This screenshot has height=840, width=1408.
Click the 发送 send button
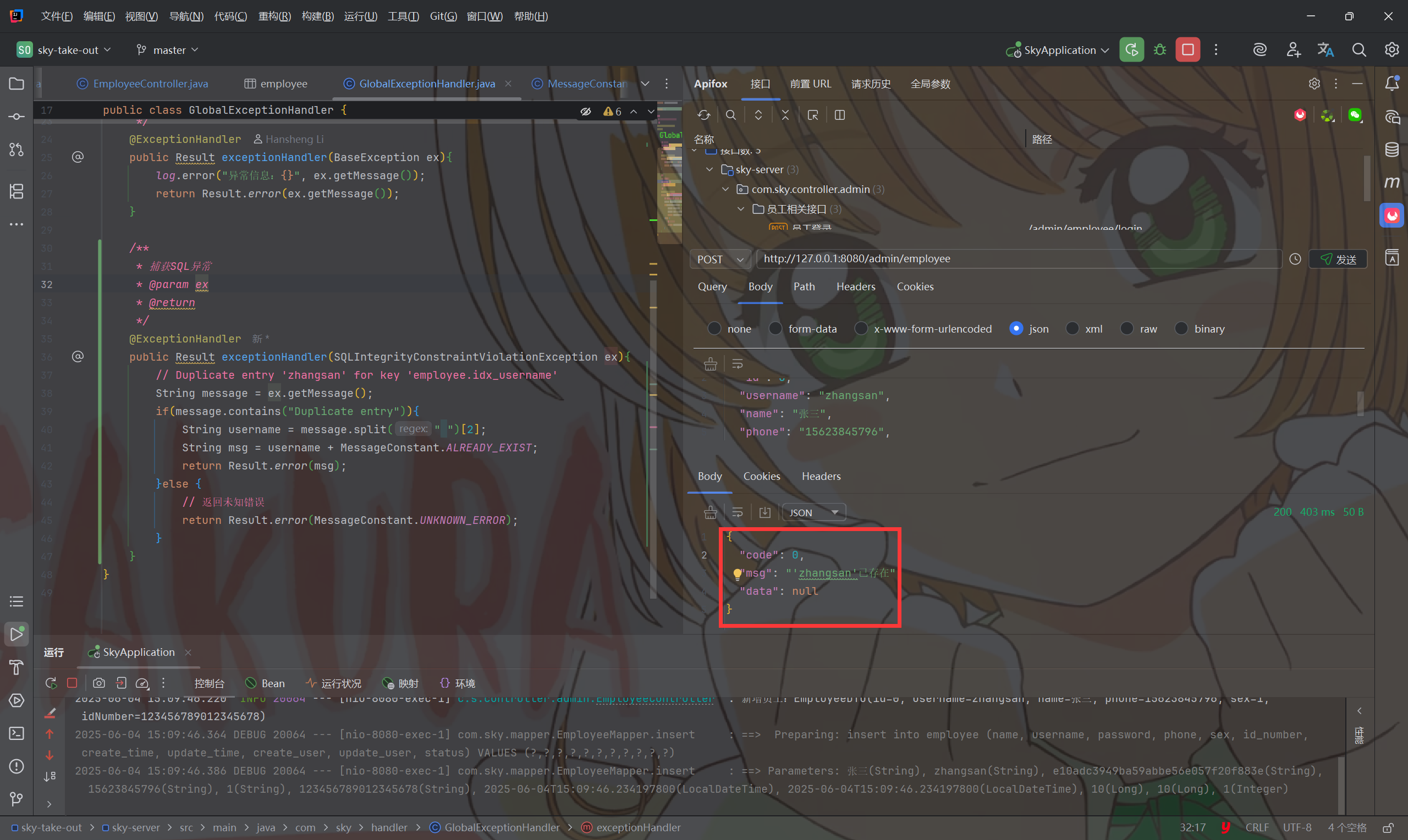click(x=1338, y=259)
